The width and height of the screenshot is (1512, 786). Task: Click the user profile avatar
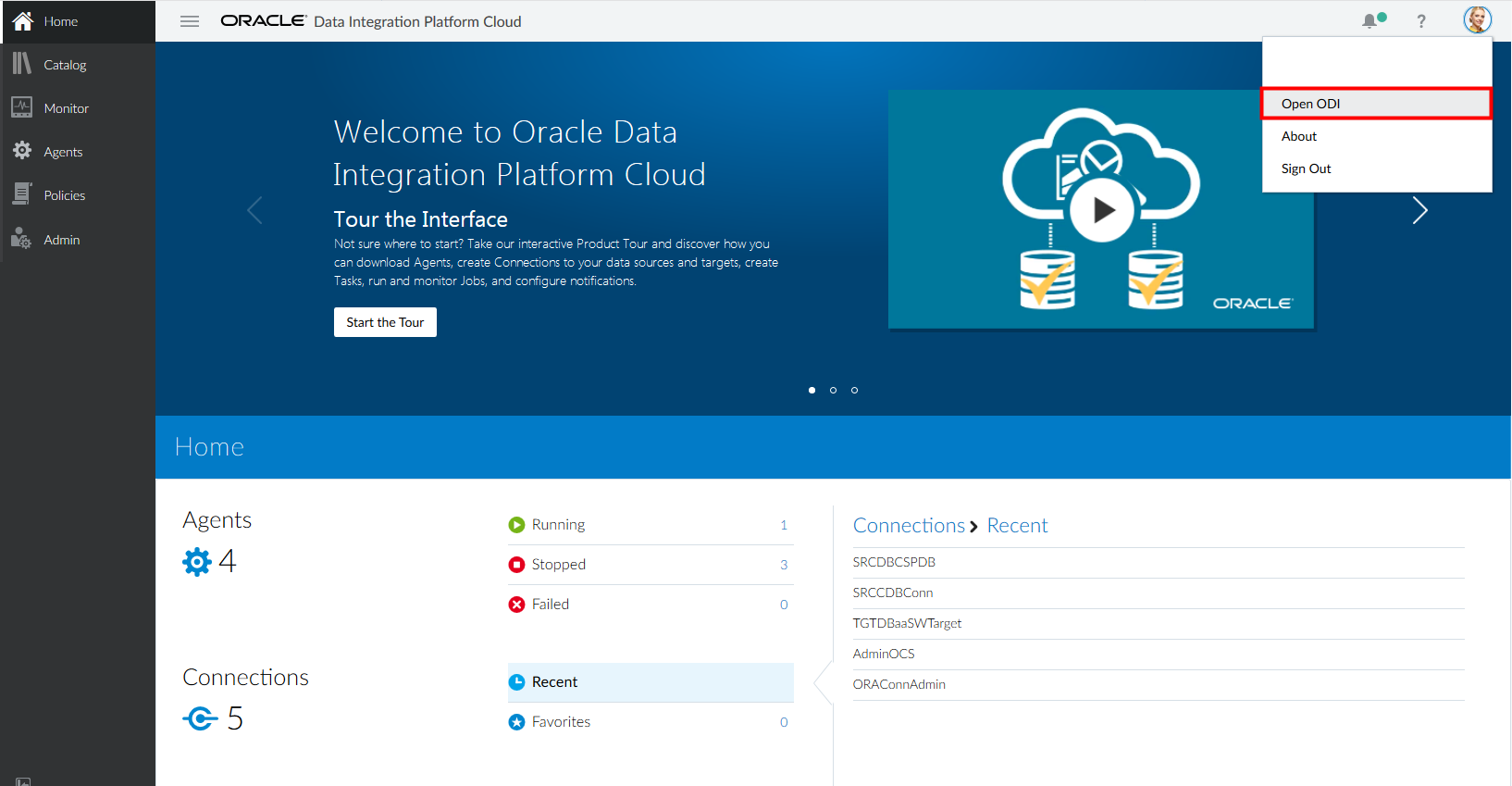[x=1477, y=19]
